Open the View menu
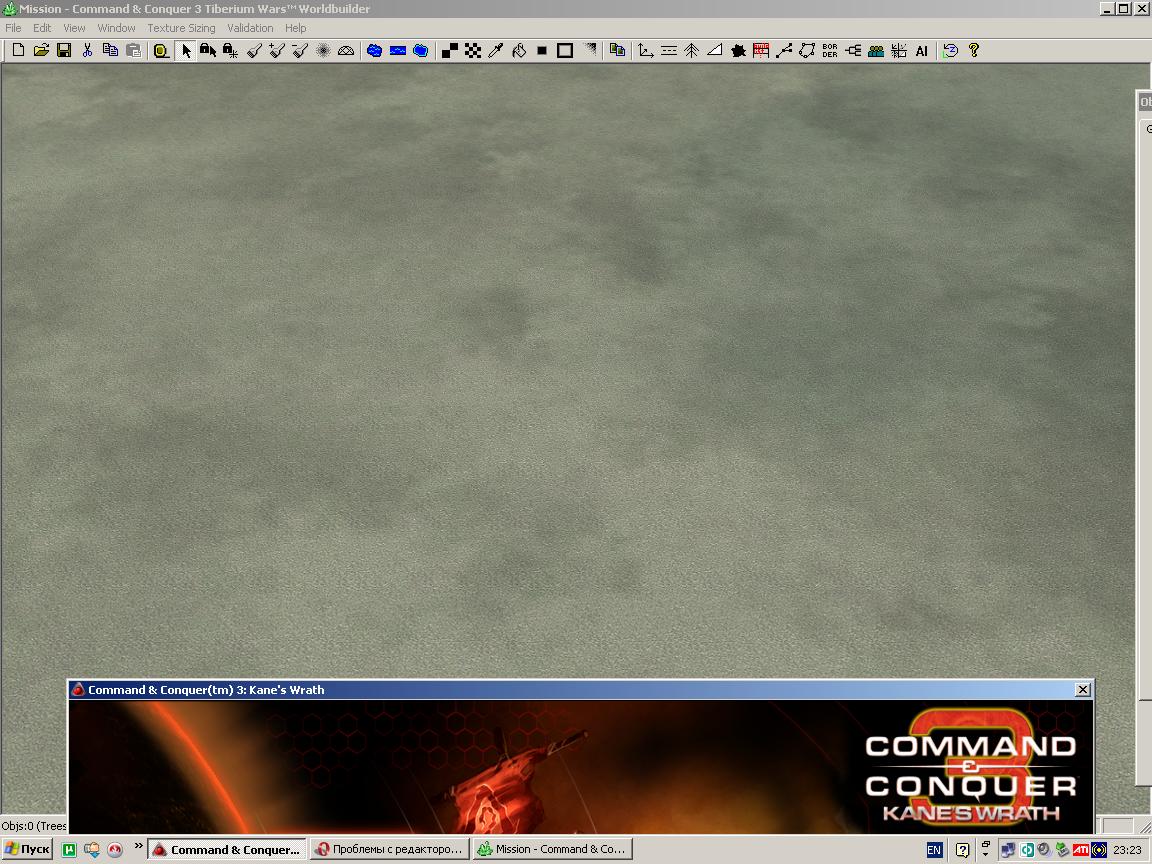The width and height of the screenshot is (1152, 864). 74,28
